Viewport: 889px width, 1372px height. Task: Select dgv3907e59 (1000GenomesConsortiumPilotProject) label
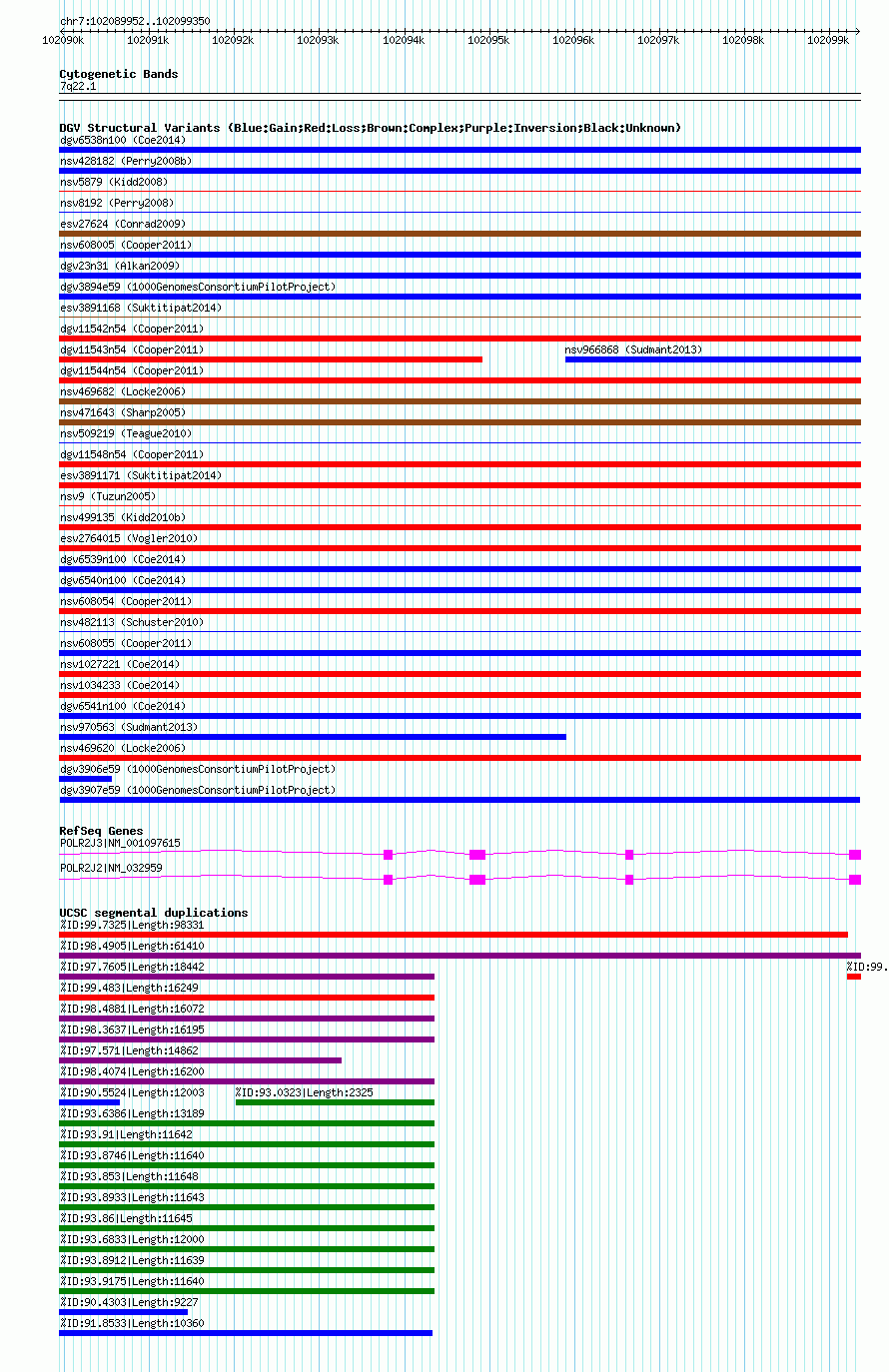click(x=198, y=790)
